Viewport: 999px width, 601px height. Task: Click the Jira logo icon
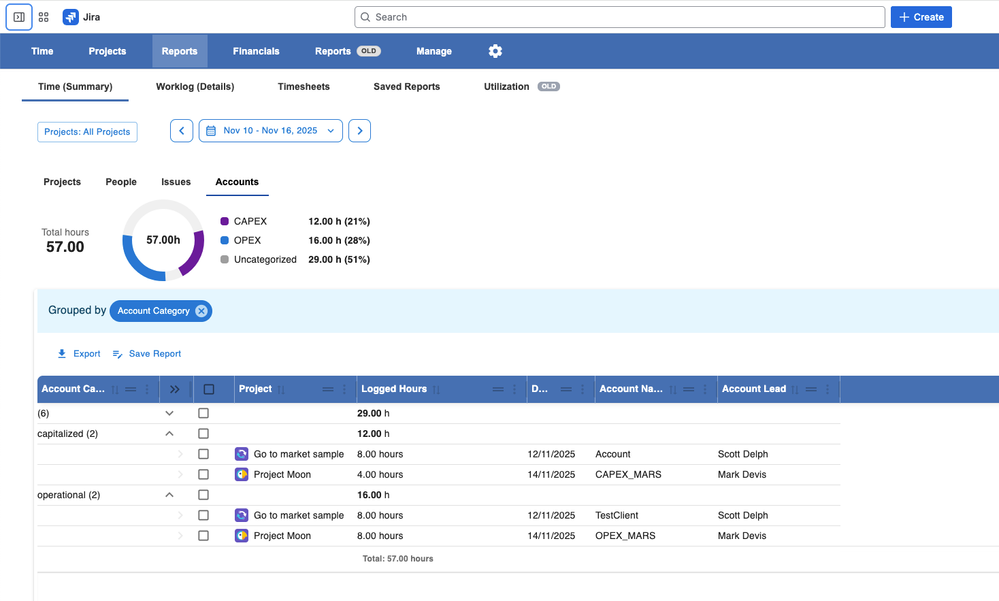tap(71, 17)
